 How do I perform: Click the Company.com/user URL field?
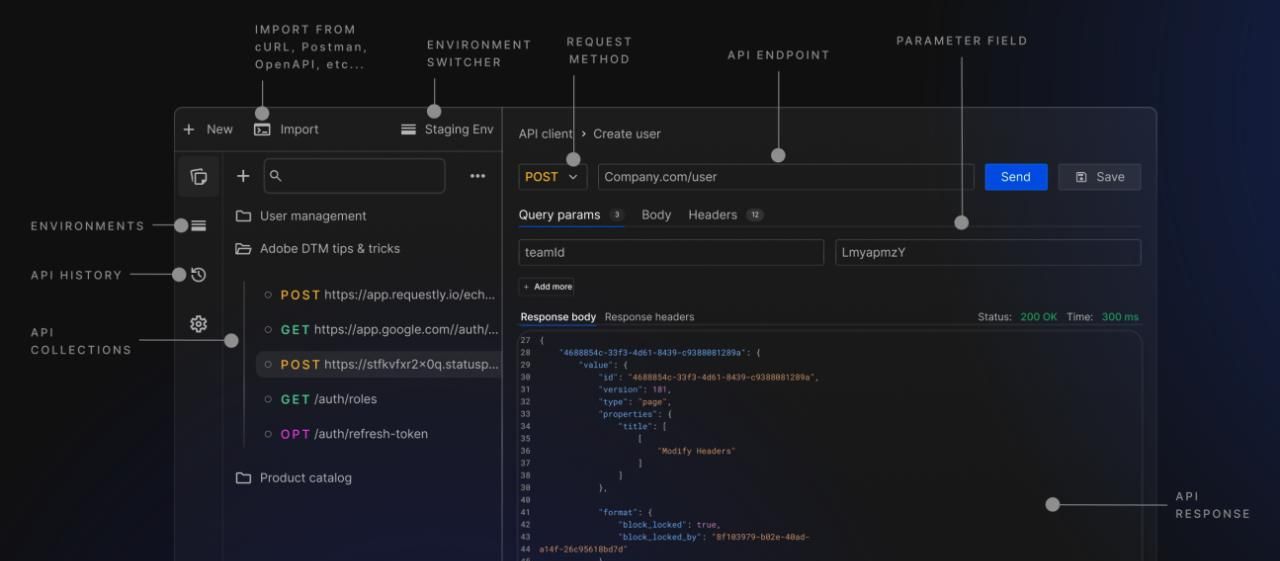(785, 177)
